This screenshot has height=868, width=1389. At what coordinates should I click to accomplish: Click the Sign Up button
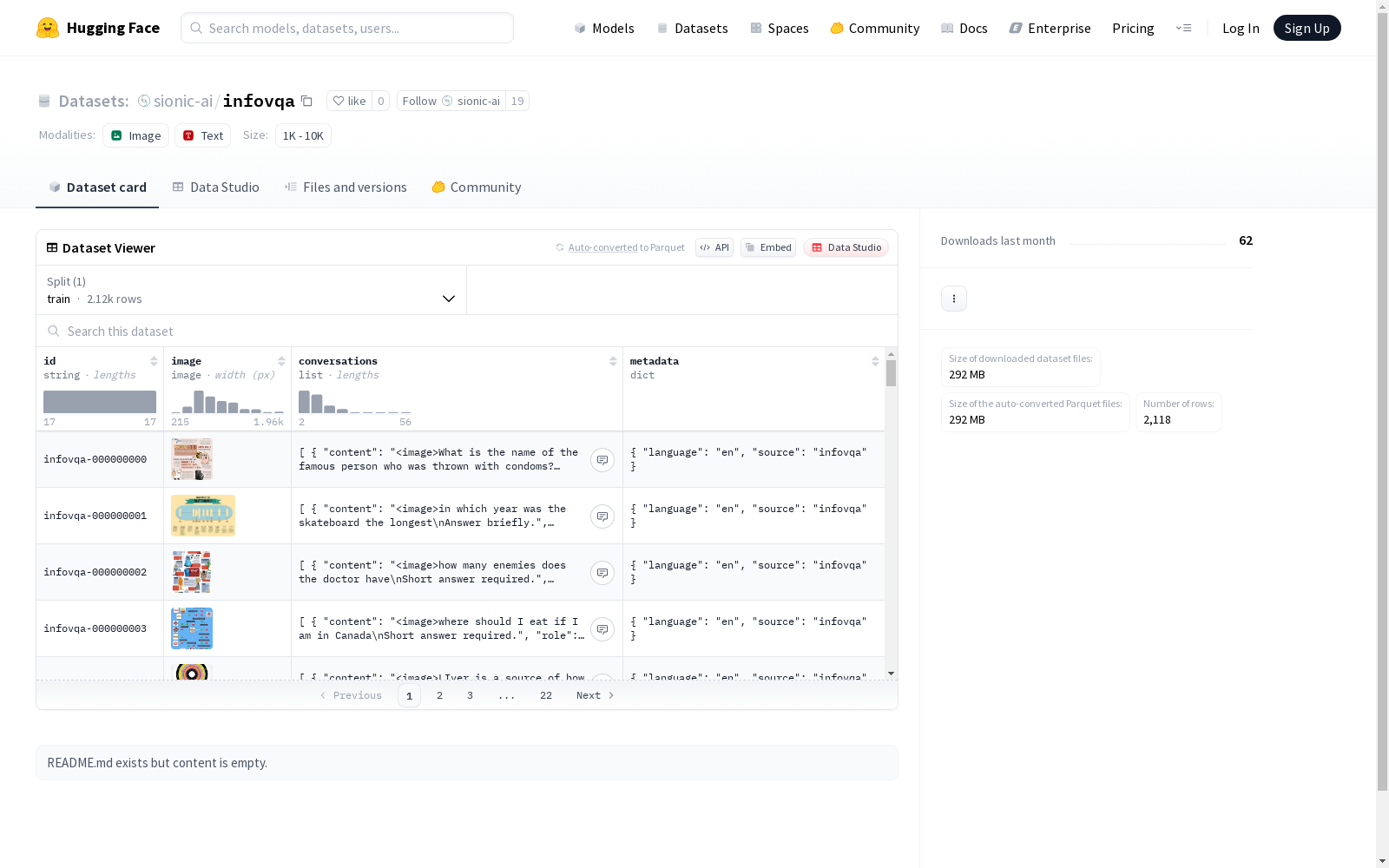coord(1307,28)
